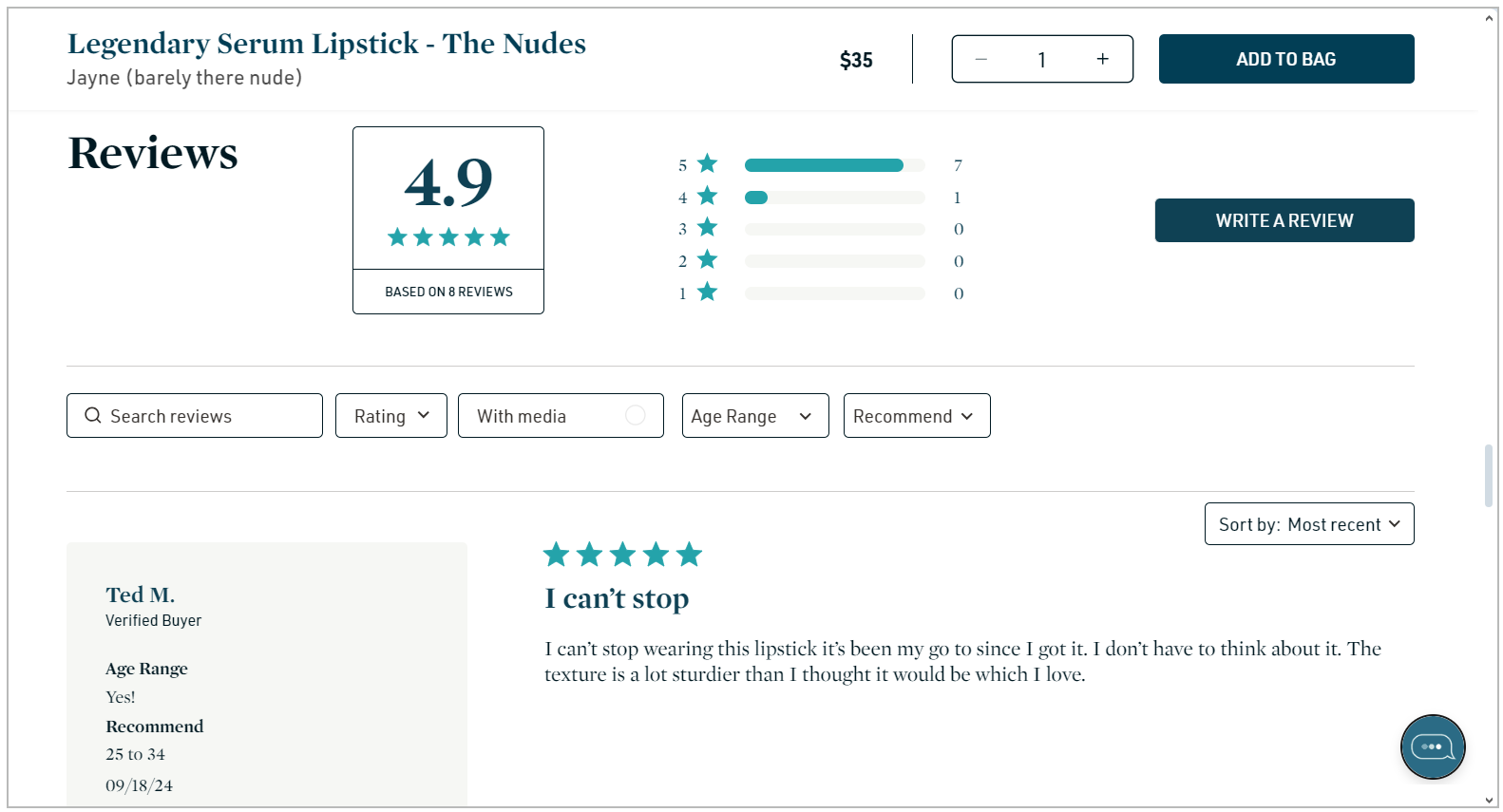Click the star beside the 3-star row
1503x812 pixels.
(x=706, y=228)
